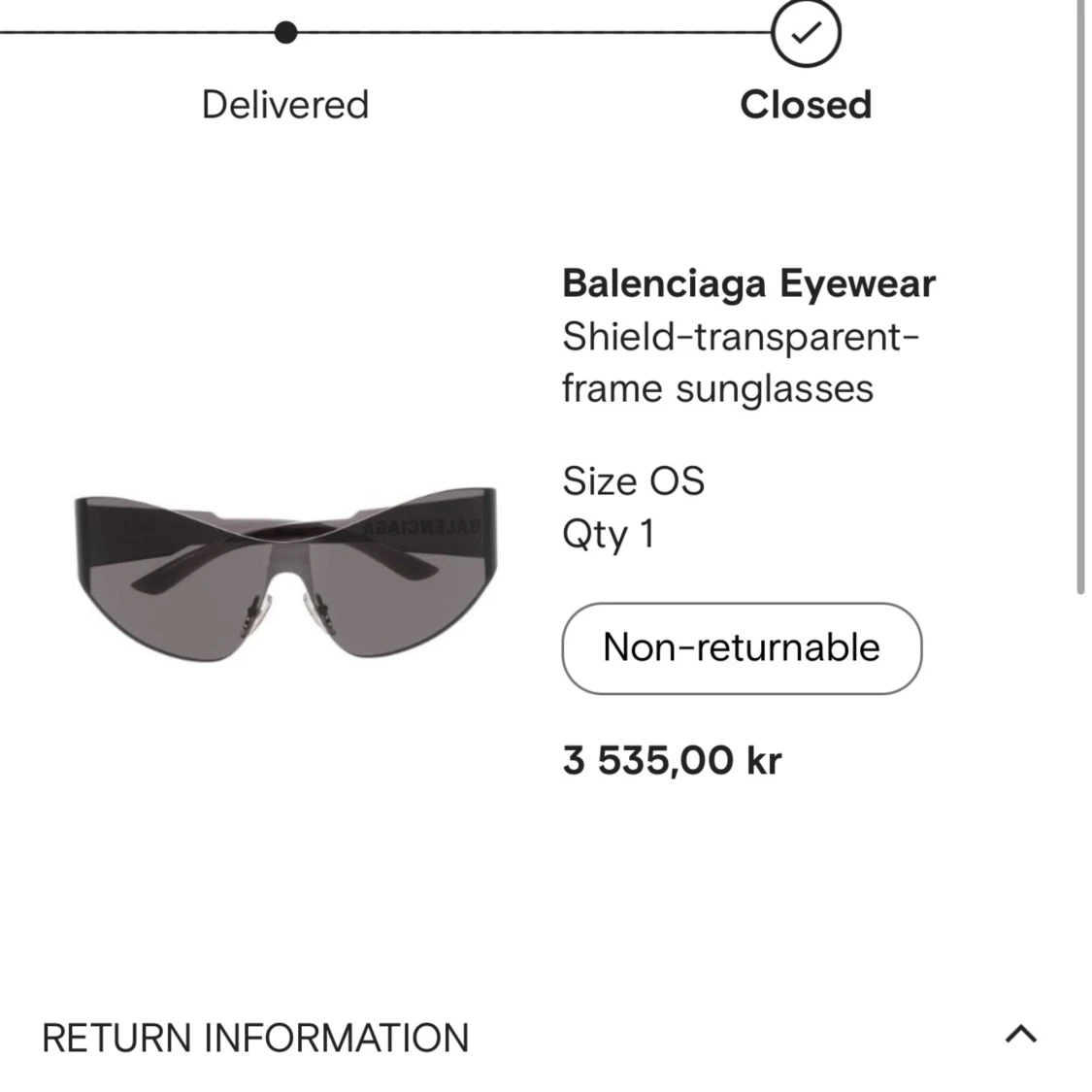This screenshot has height=1092, width=1092.
Task: Click the Qty 1 text
Action: pyautogui.click(x=608, y=535)
